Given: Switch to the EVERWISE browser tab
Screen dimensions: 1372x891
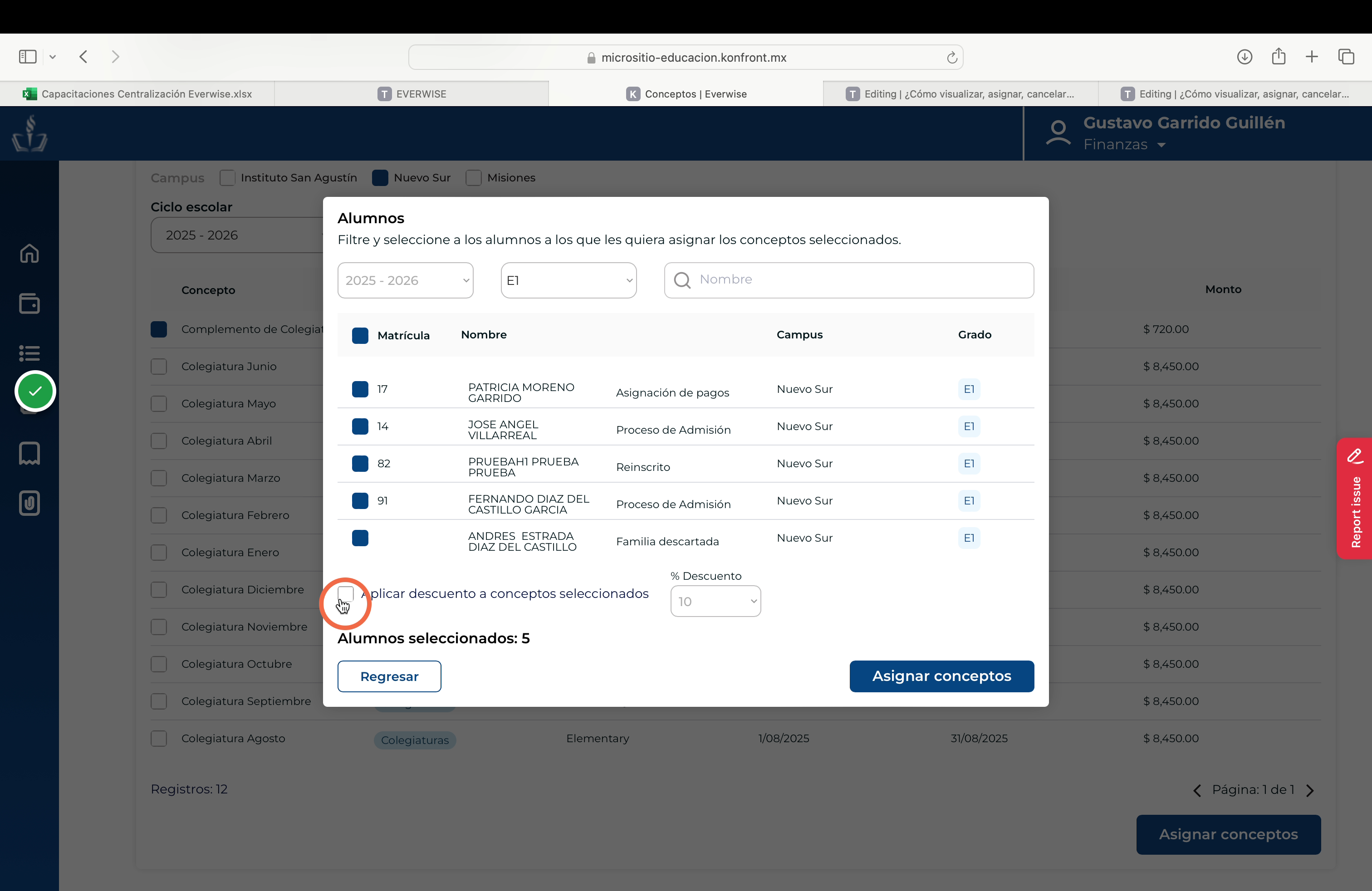Looking at the screenshot, I should [412, 94].
